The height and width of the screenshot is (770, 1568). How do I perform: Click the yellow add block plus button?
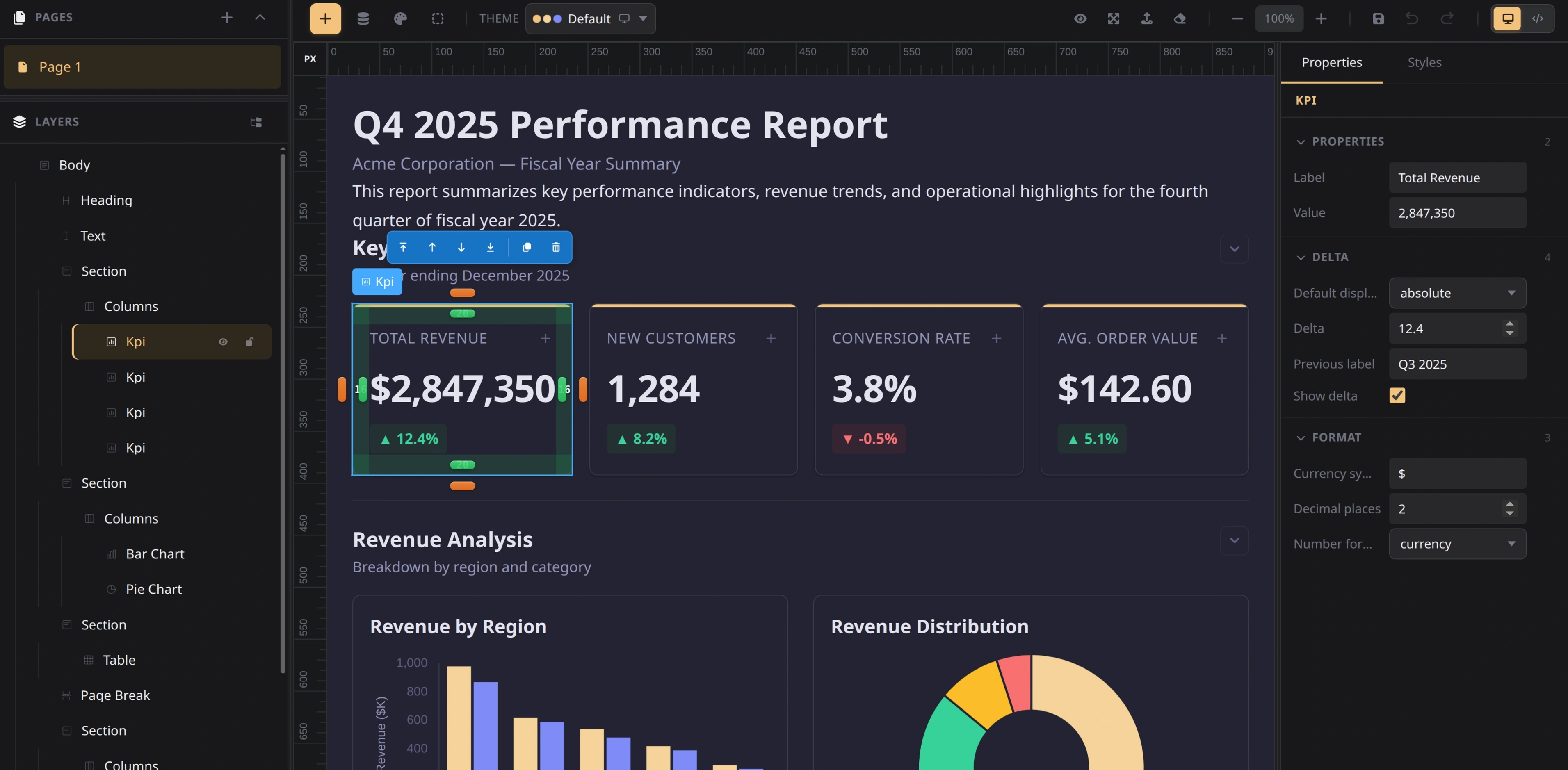(325, 18)
